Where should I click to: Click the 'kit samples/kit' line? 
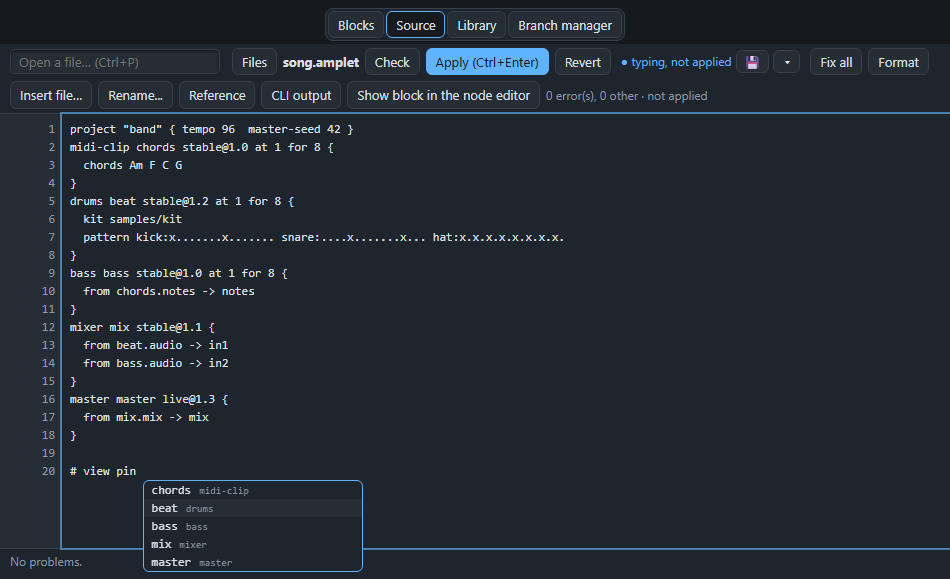point(133,219)
